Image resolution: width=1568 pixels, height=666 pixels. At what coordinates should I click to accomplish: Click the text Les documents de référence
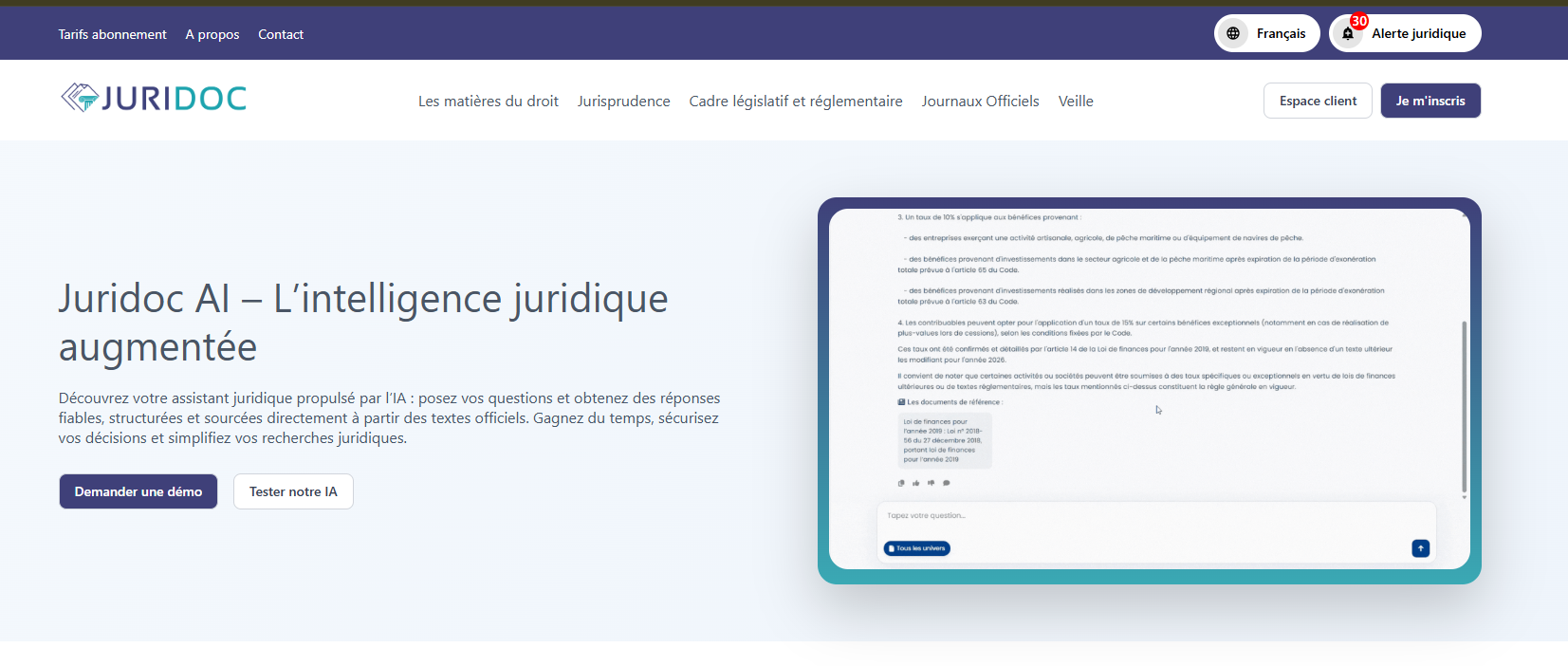(954, 402)
